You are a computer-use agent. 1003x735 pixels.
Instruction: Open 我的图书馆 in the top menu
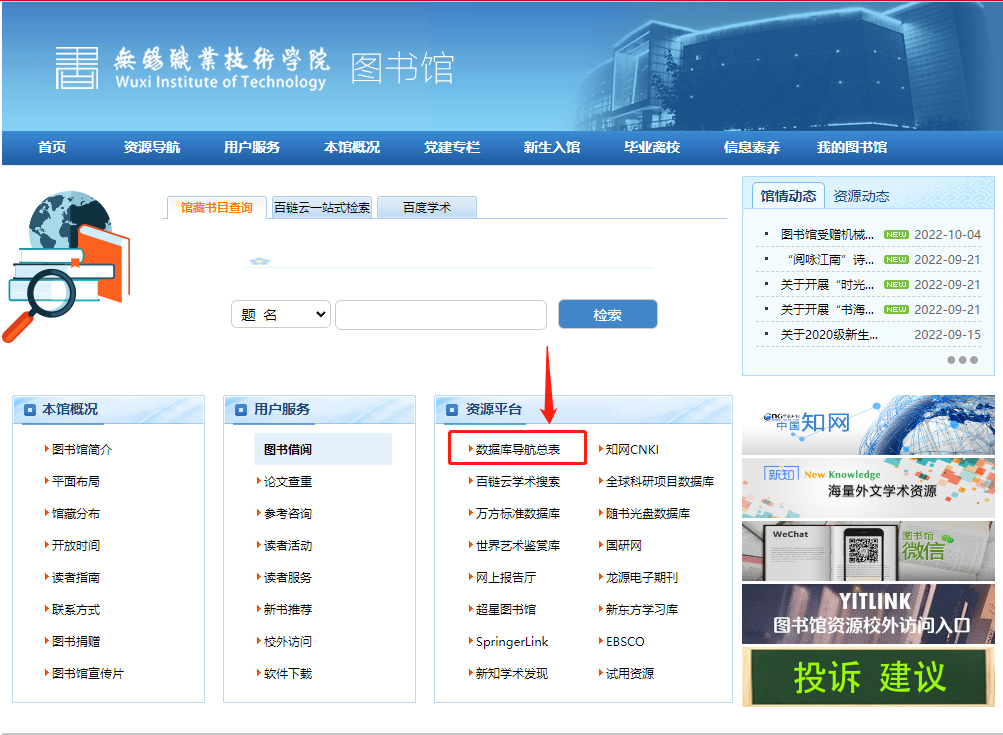click(852, 147)
